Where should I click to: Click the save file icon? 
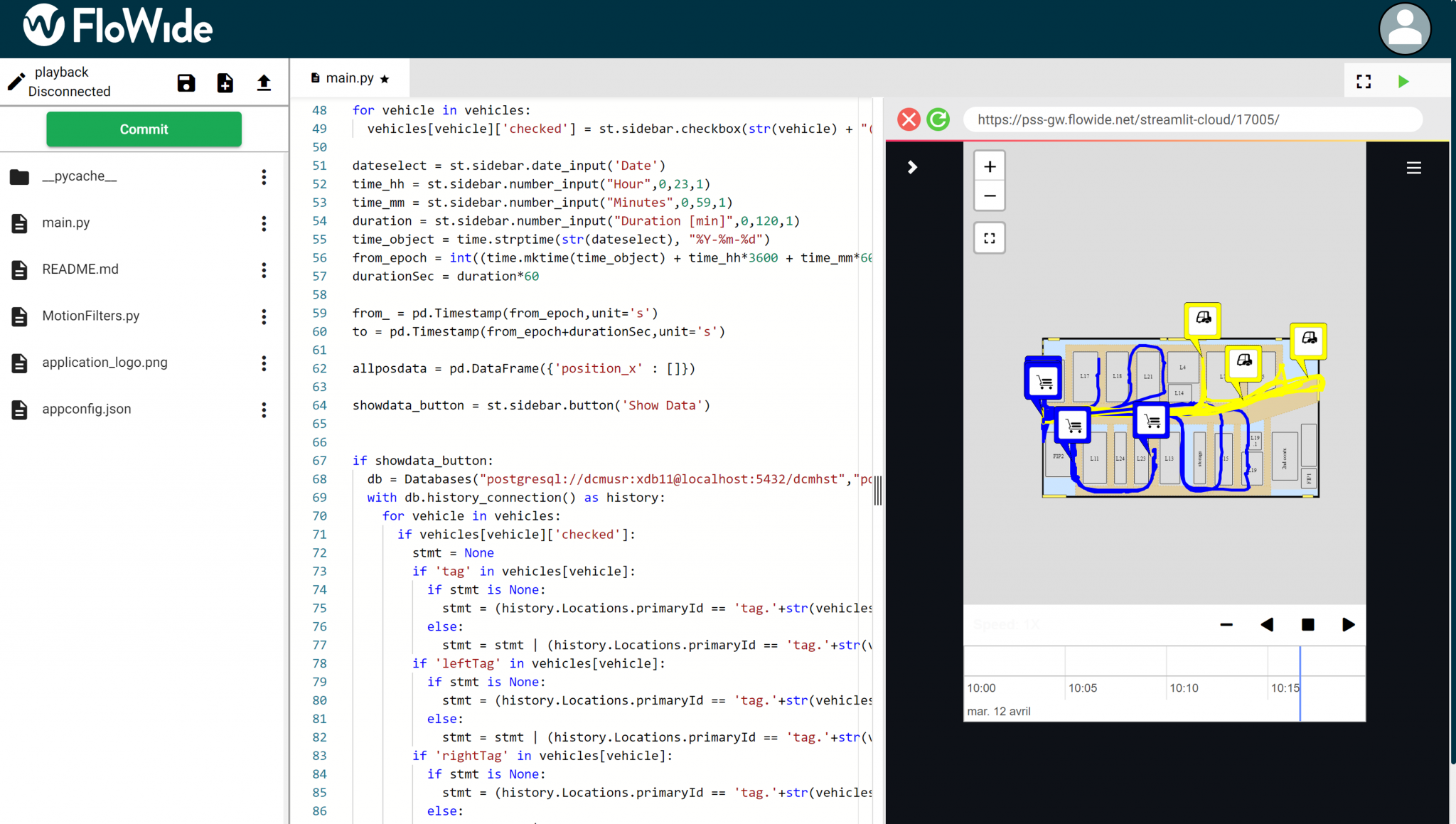(186, 83)
